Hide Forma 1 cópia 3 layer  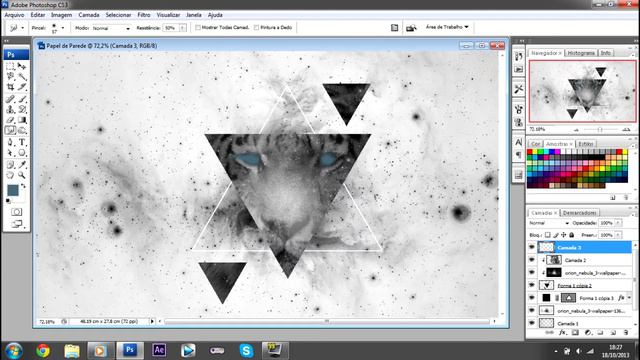[x=531, y=298]
